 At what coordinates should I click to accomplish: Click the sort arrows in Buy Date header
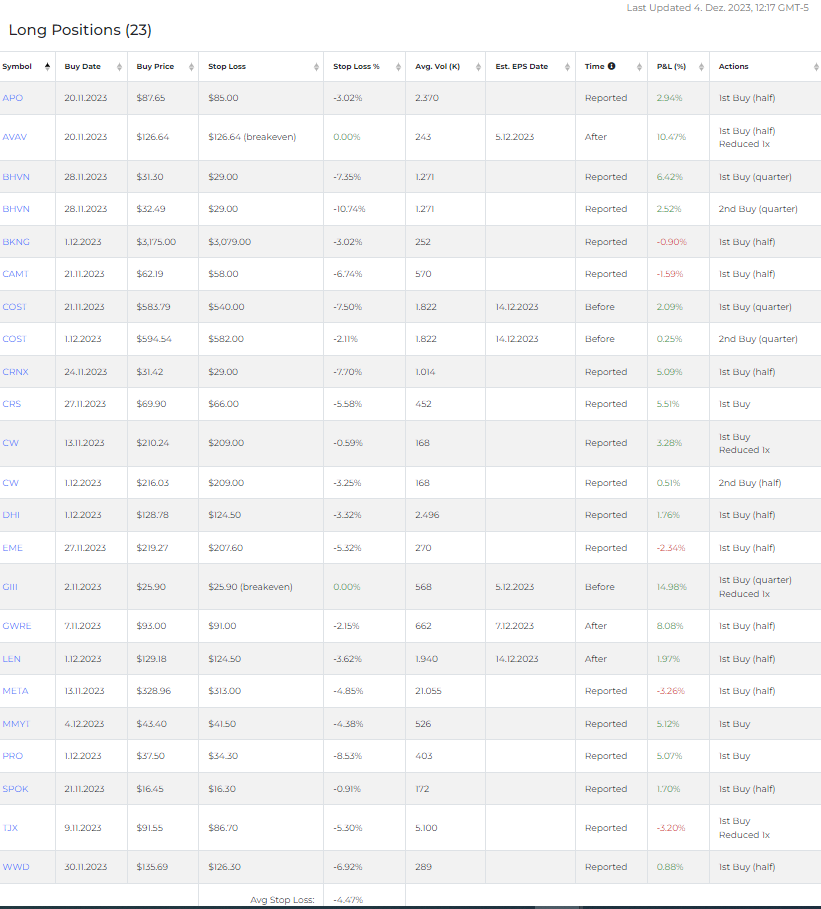(x=119, y=67)
